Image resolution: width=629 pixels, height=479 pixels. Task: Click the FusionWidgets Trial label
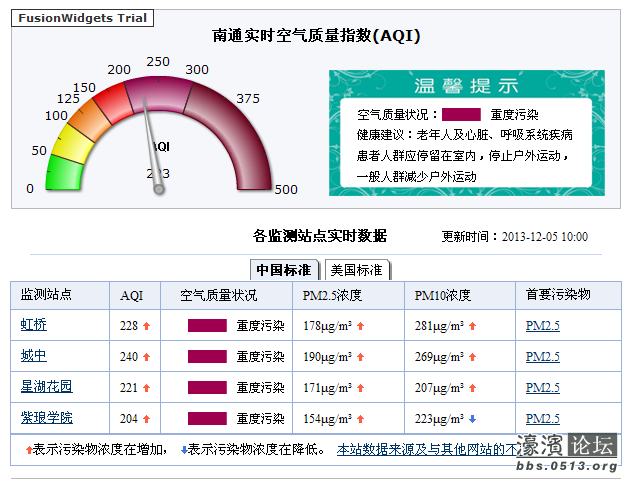click(x=83, y=18)
